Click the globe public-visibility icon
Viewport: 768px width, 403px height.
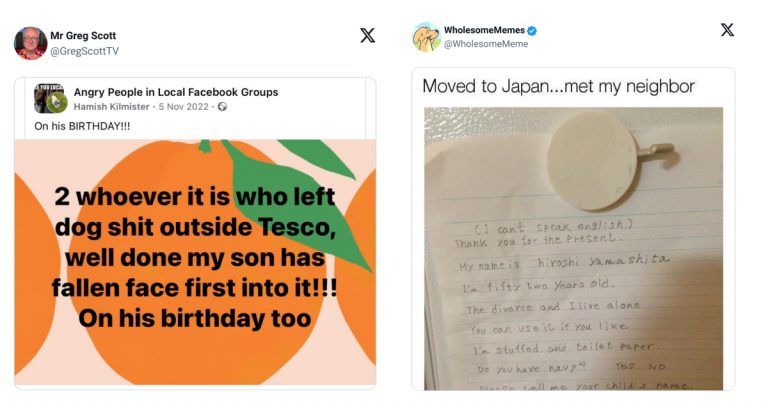pyautogui.click(x=222, y=107)
